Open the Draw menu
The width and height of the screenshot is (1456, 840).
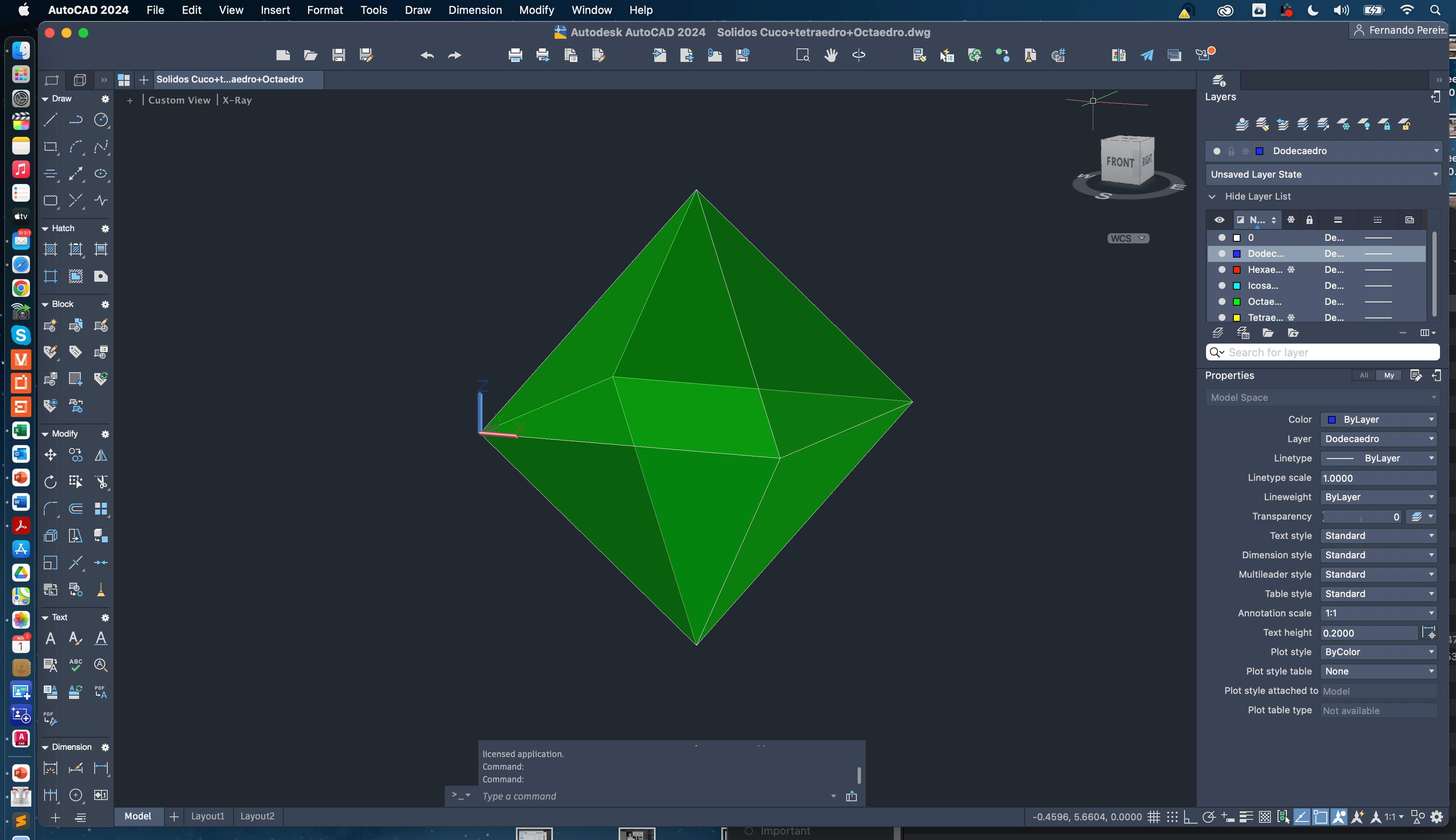pyautogui.click(x=418, y=9)
